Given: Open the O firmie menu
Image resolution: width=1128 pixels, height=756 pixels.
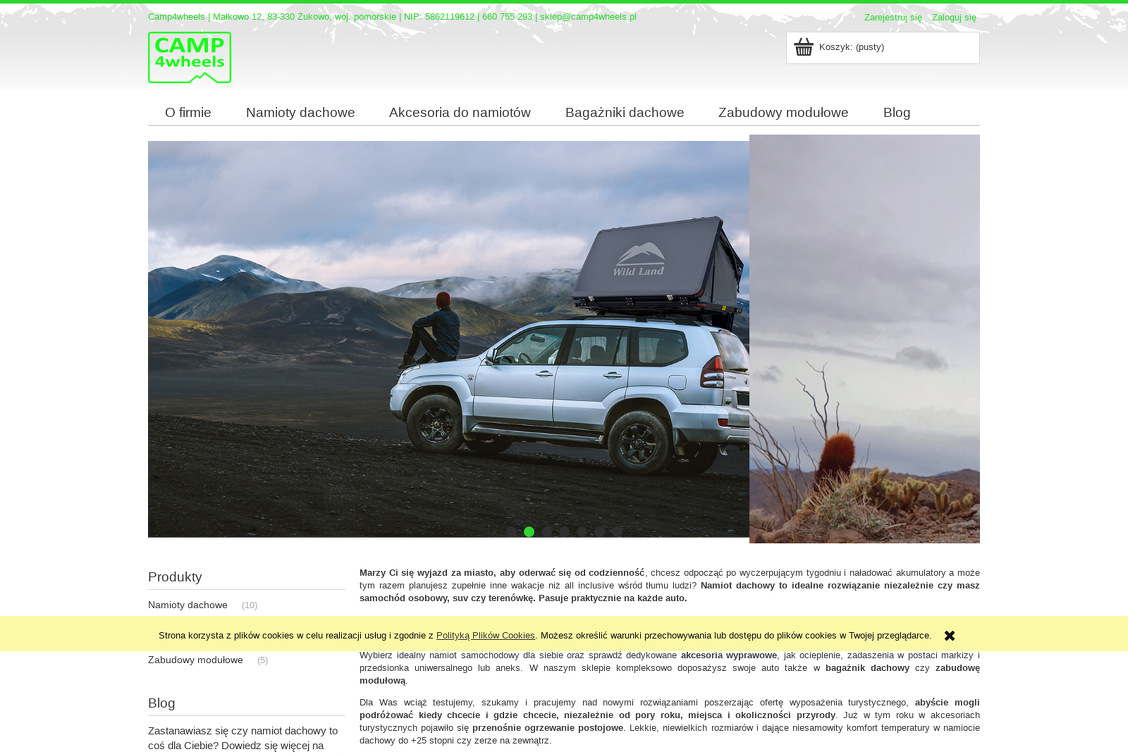Looking at the screenshot, I should pos(188,112).
